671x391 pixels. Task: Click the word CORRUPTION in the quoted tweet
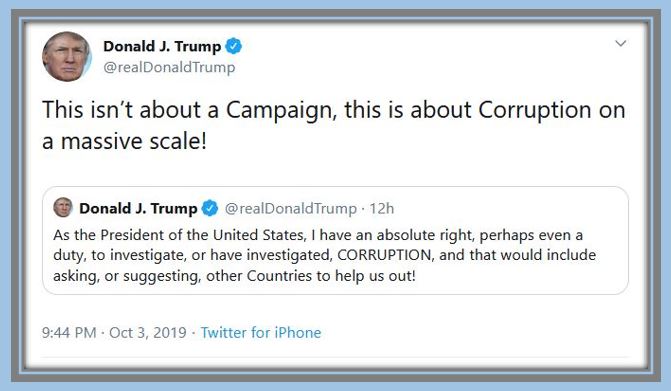[x=384, y=255]
